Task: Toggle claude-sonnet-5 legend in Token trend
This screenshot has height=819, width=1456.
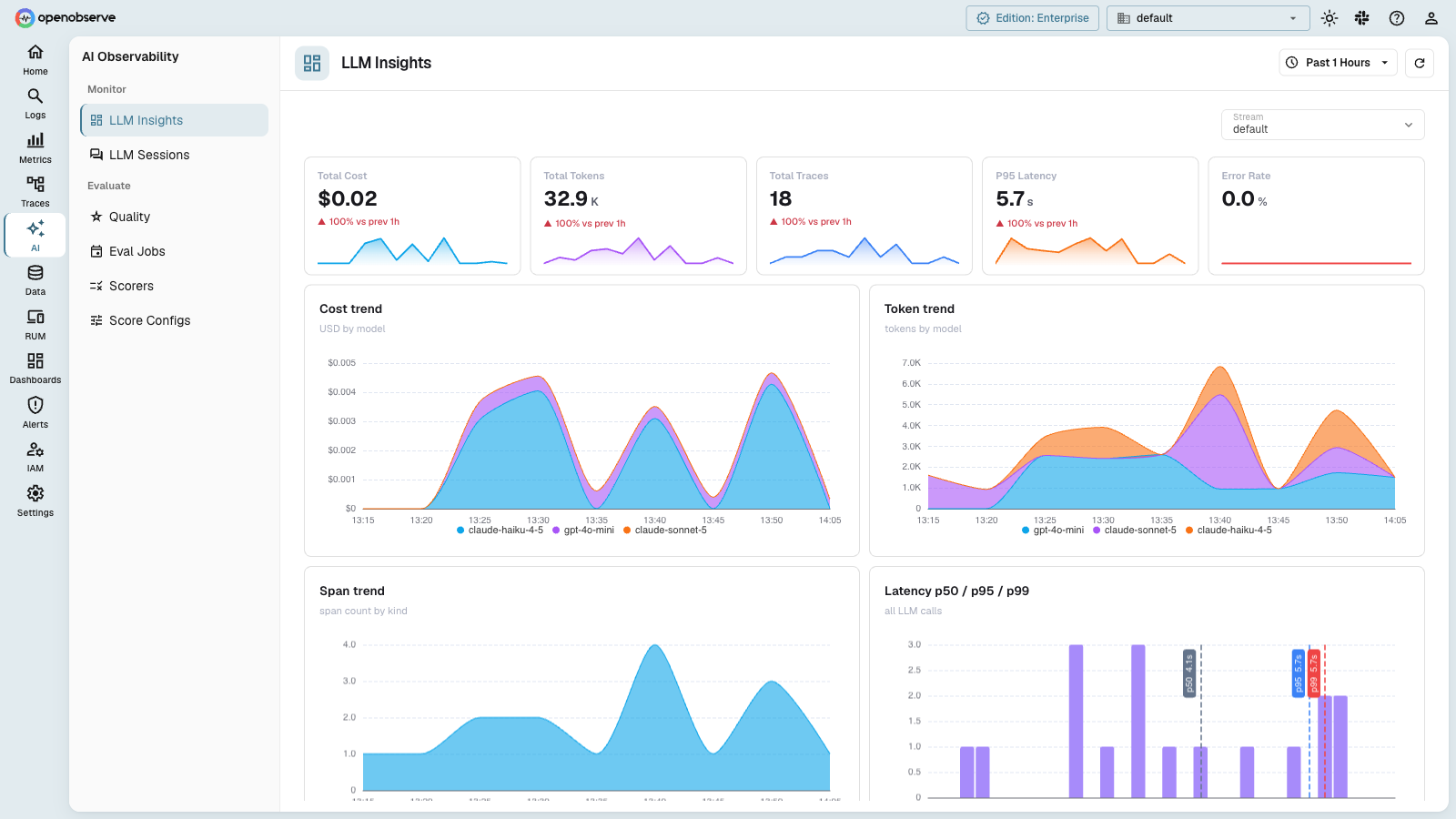Action: click(1135, 531)
